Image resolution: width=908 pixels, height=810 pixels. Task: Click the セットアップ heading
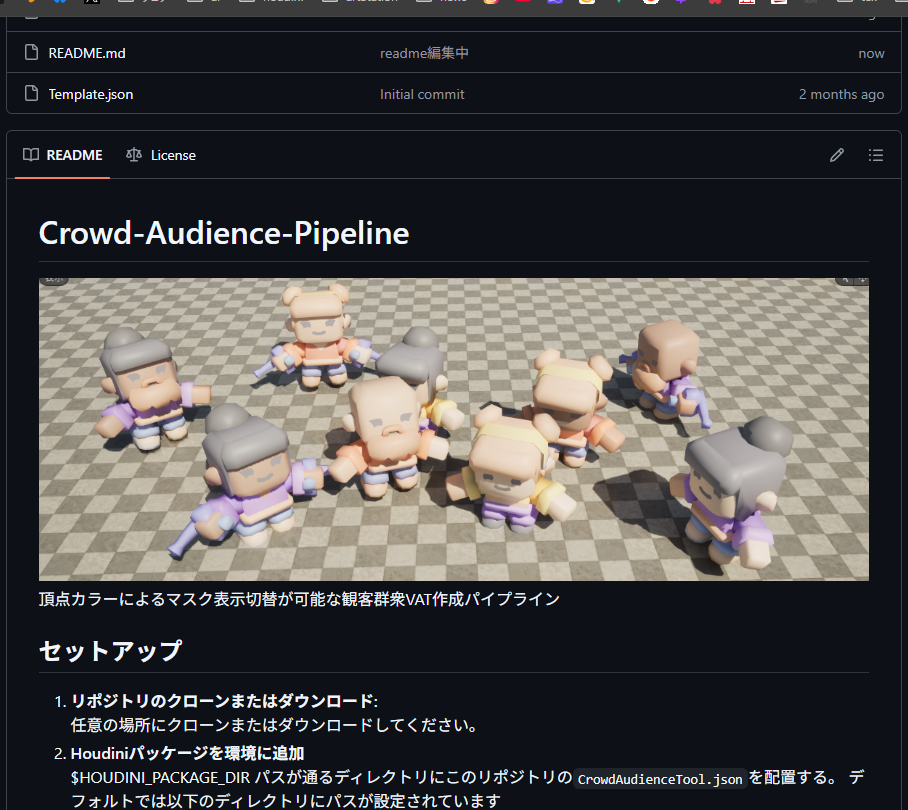[x=111, y=651]
